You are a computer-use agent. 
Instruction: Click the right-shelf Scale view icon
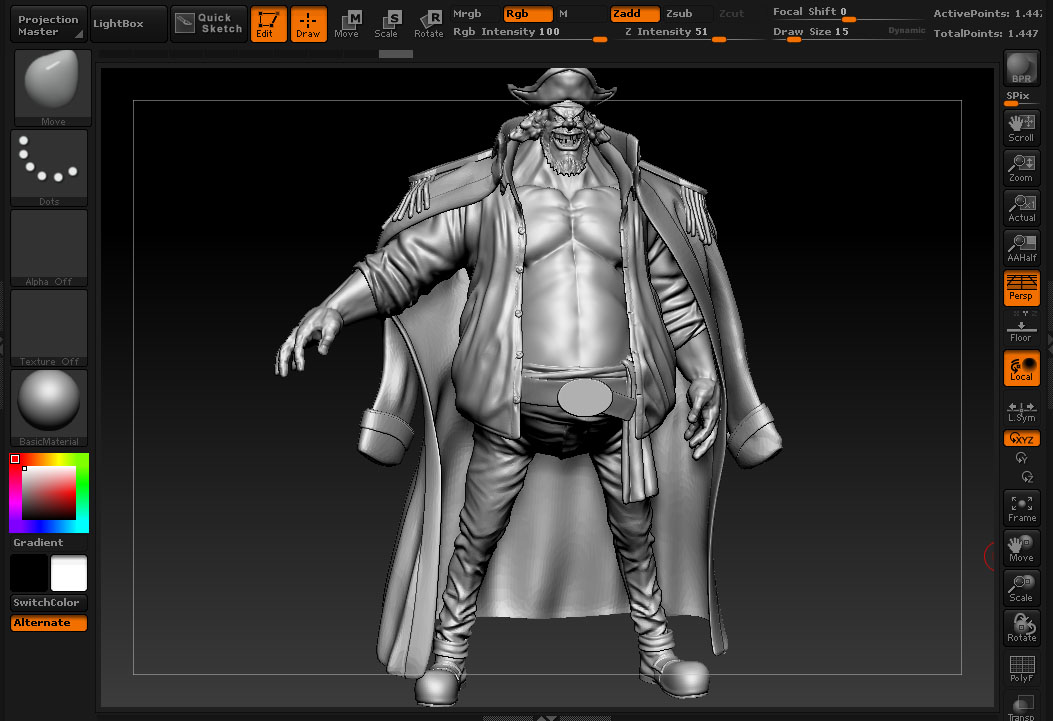click(1021, 588)
